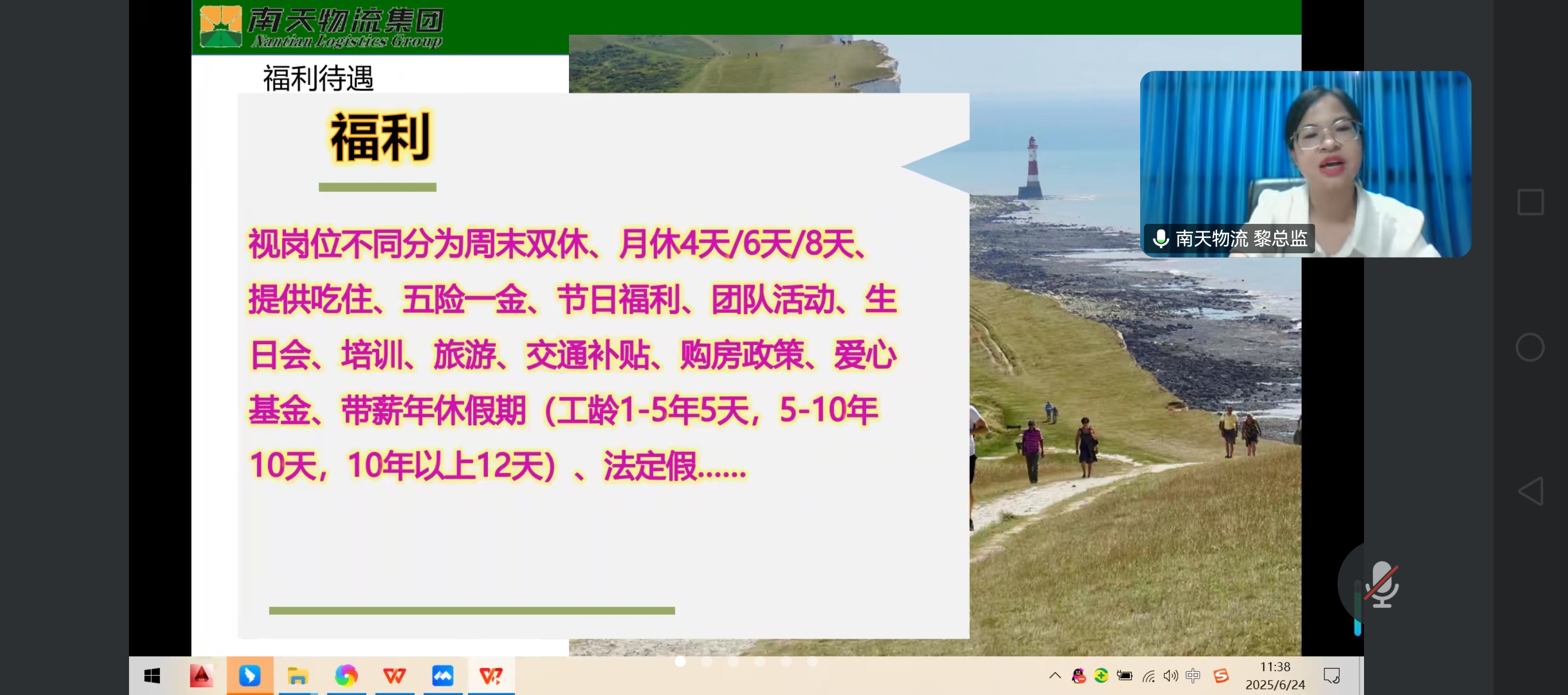Select the first white page indicator dot
The height and width of the screenshot is (695, 1568).
[680, 661]
